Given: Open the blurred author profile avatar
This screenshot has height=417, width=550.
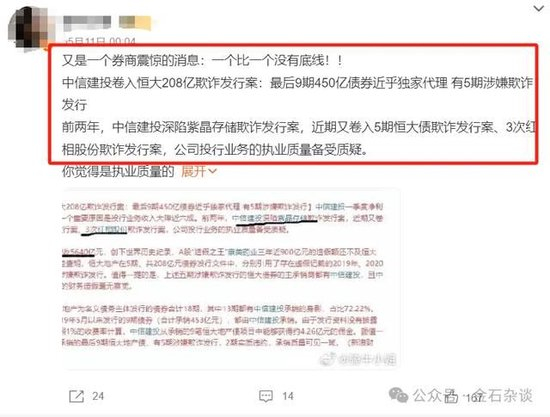Looking at the screenshot, I should pos(27,28).
